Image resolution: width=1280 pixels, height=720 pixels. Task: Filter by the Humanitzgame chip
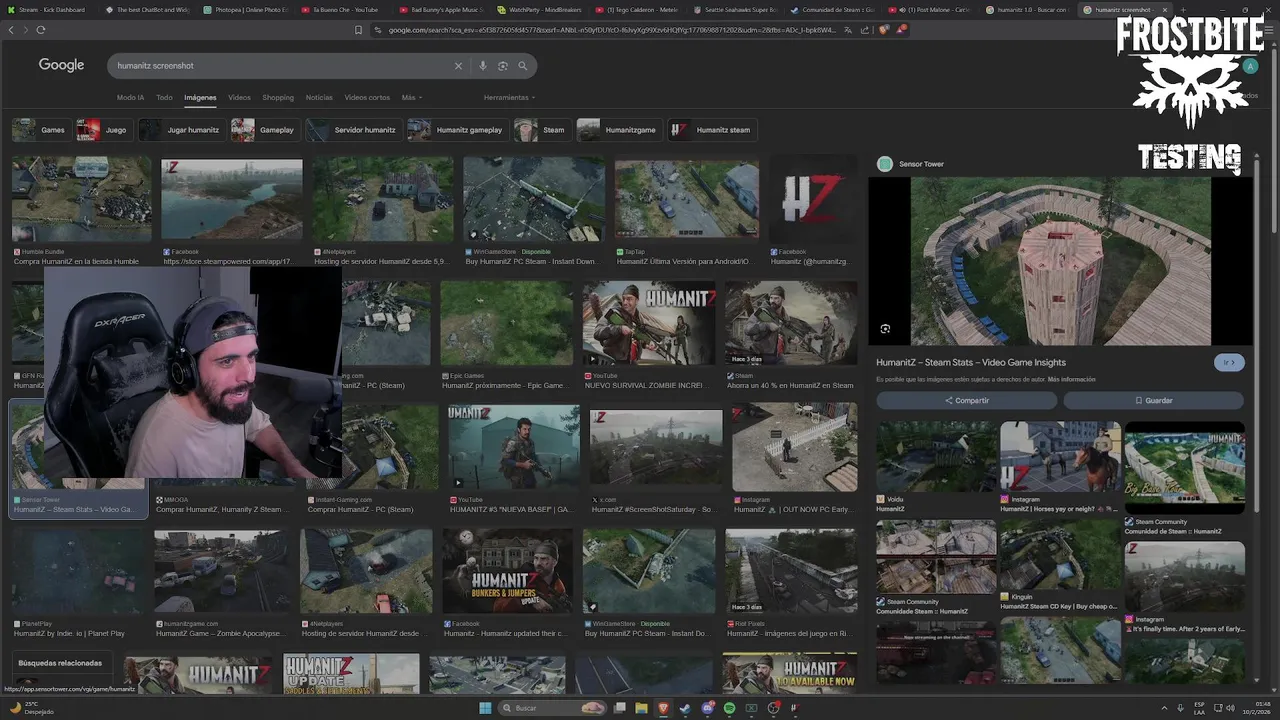click(619, 130)
